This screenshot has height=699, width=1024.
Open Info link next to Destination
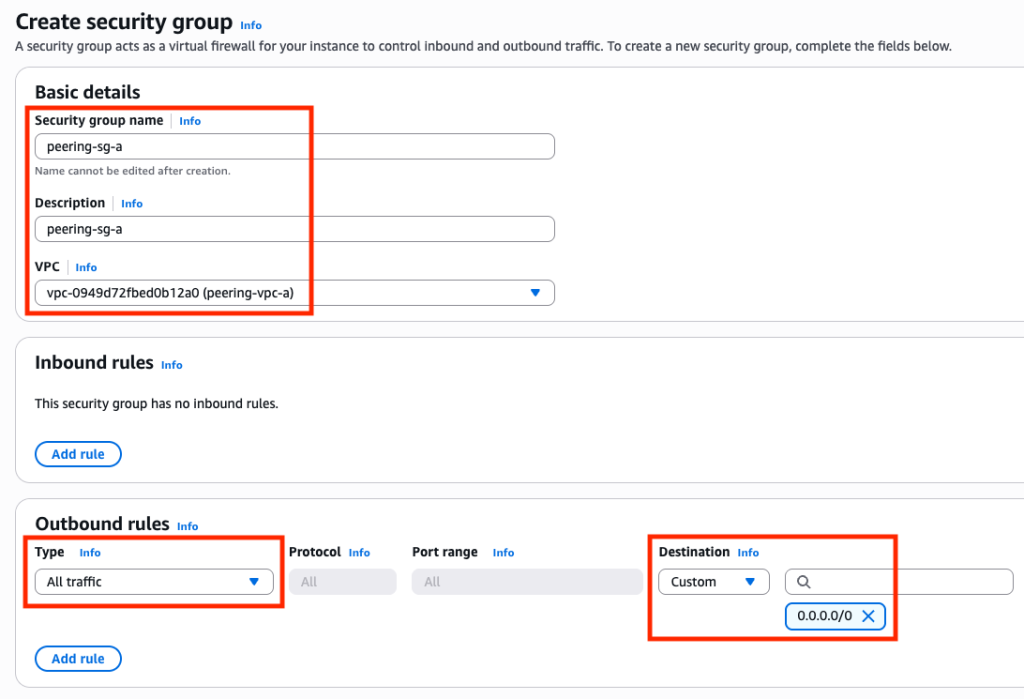748,553
